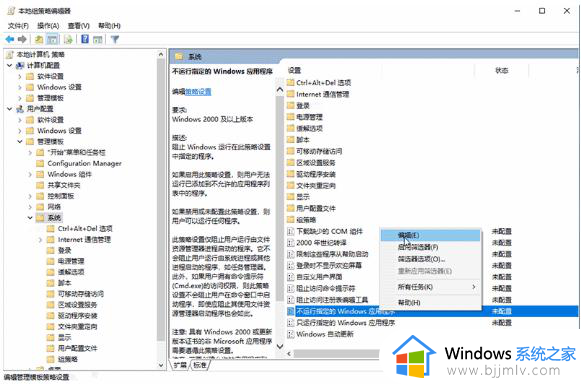Image resolution: width=581 pixels, height=384 pixels.
Task: Open the 策略设置 edit link
Action: tap(198, 92)
